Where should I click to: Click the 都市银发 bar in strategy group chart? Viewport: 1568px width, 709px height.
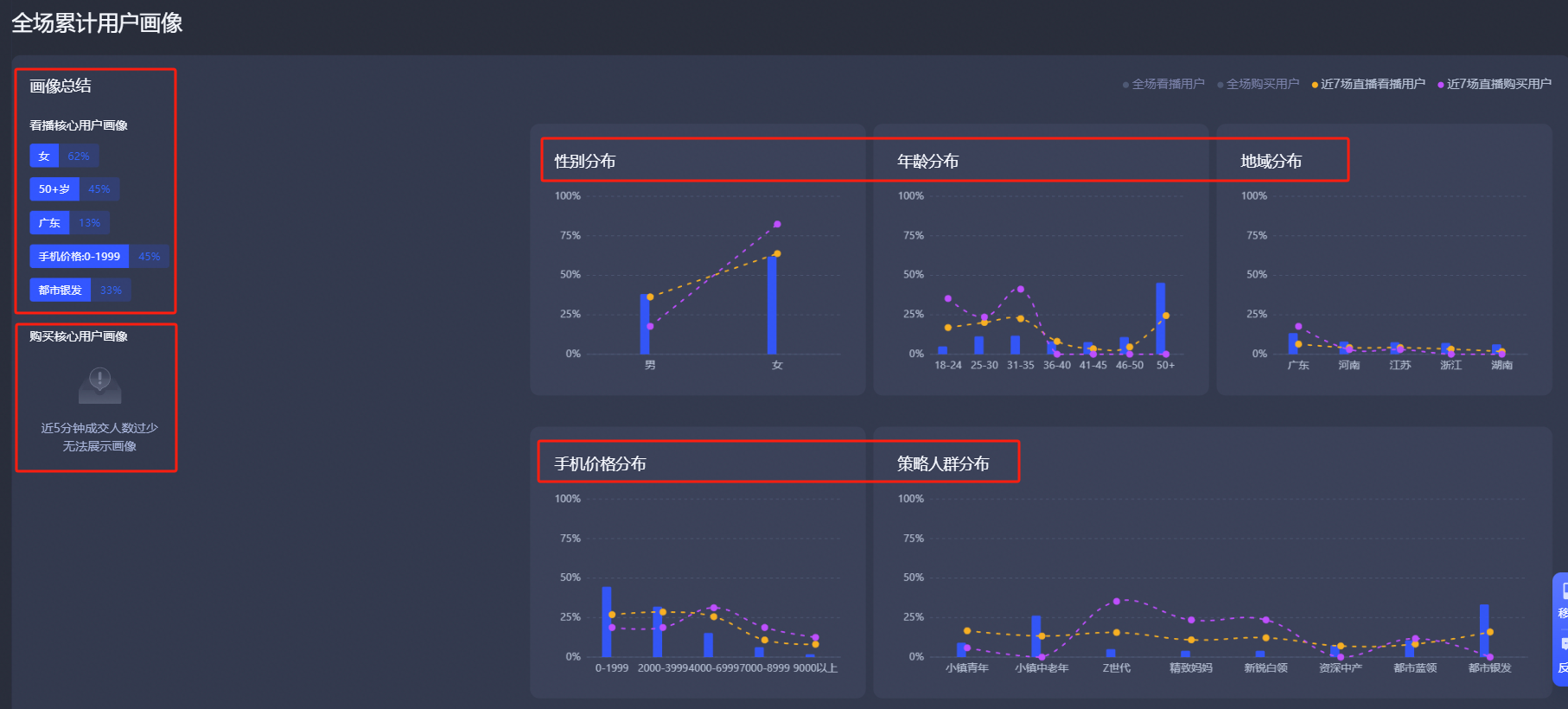pyautogui.click(x=1484, y=630)
